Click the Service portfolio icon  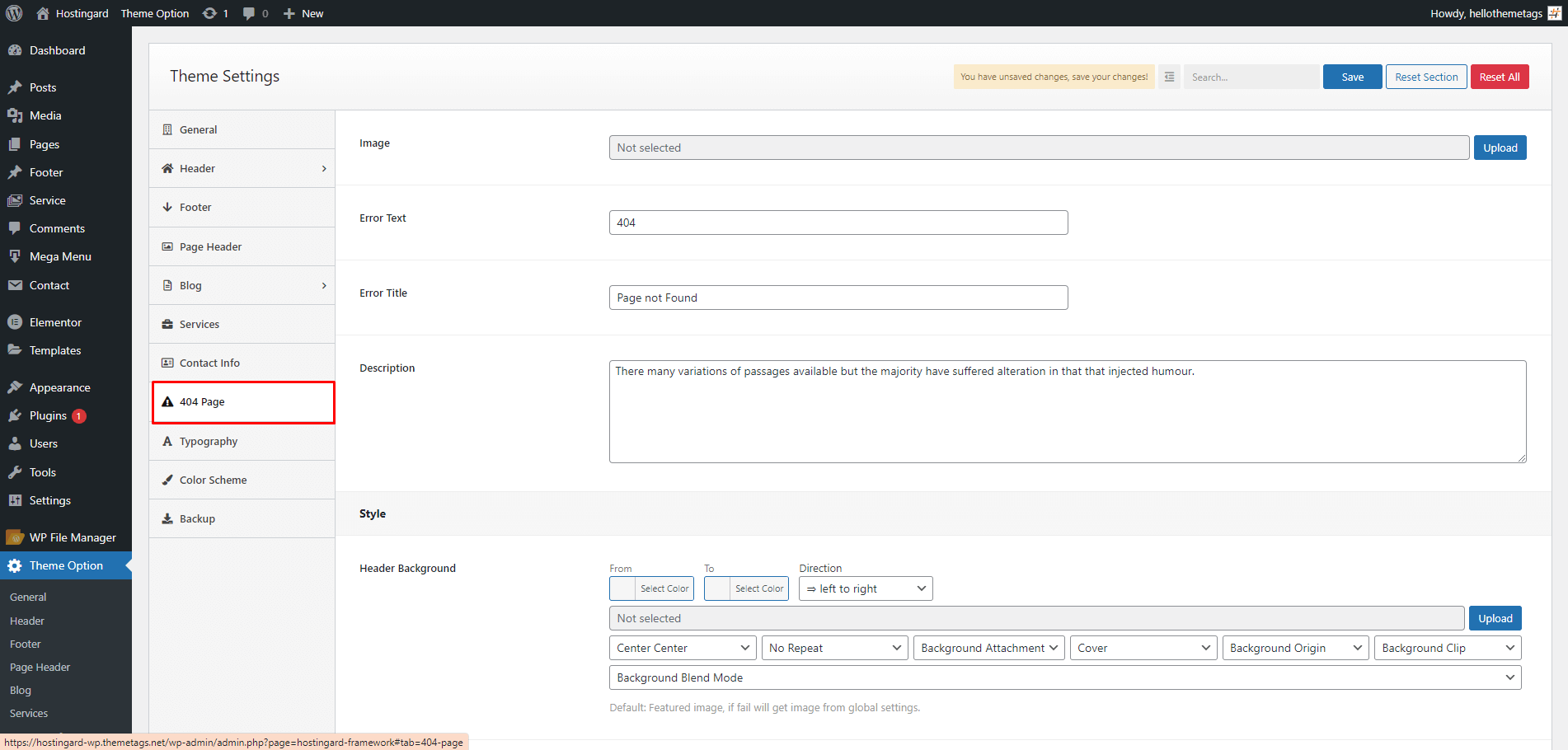tap(15, 200)
